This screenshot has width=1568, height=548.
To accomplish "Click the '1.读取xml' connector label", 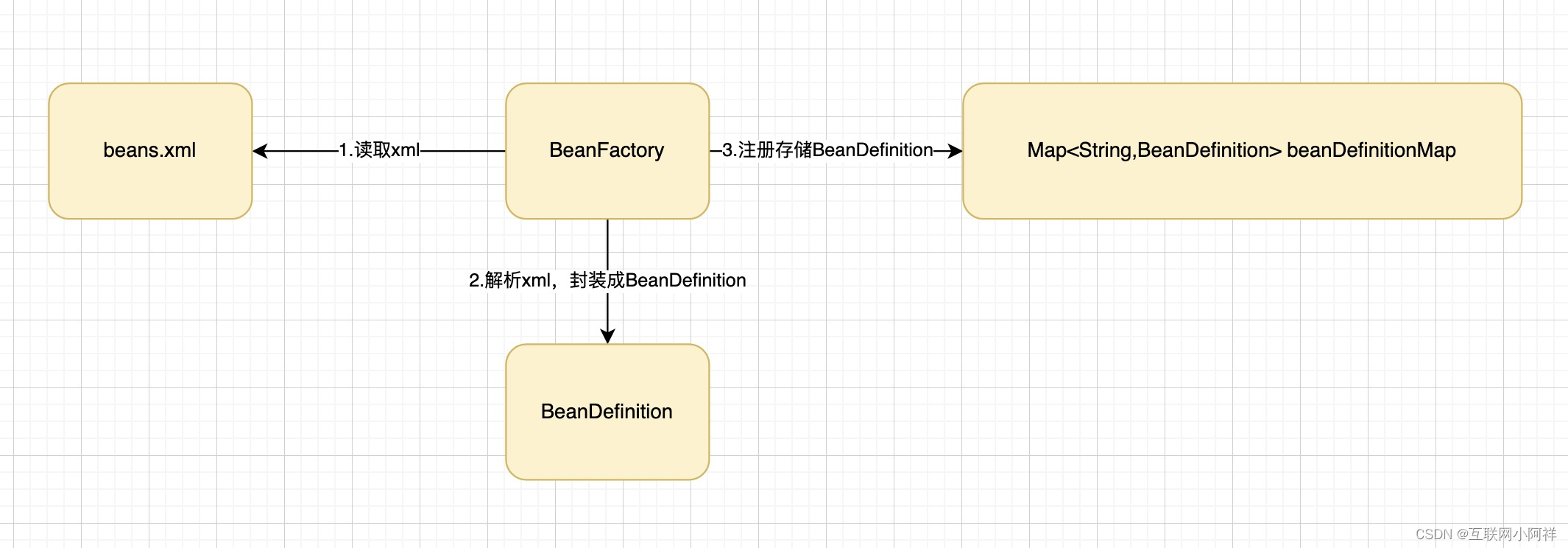I will click(x=379, y=150).
